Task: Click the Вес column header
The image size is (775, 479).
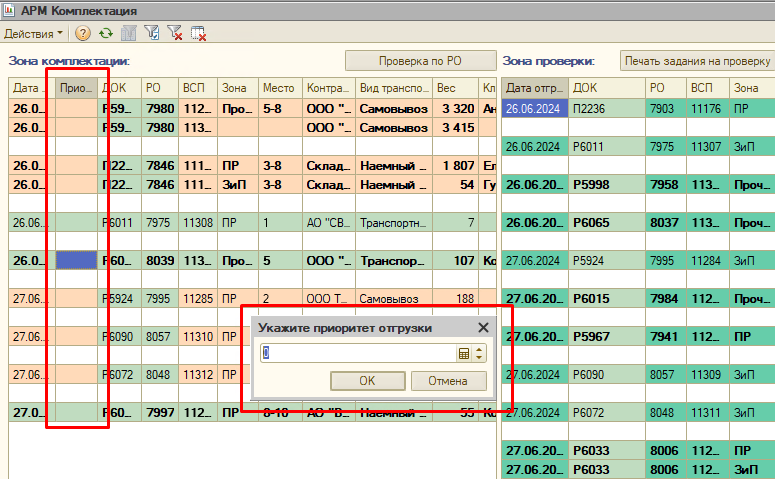Action: pos(455,88)
